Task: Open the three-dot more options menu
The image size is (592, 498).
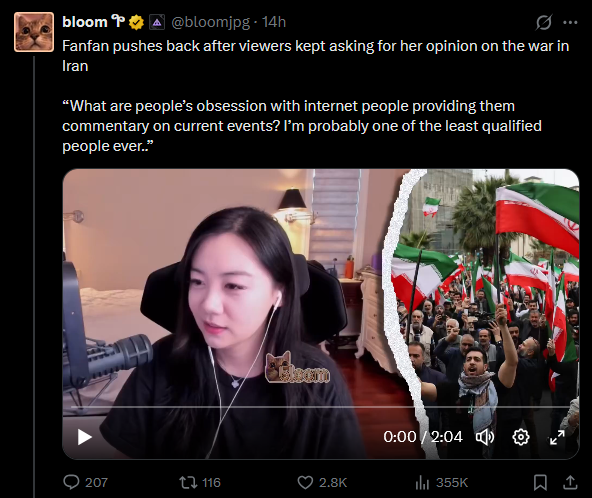Action: pos(570,22)
